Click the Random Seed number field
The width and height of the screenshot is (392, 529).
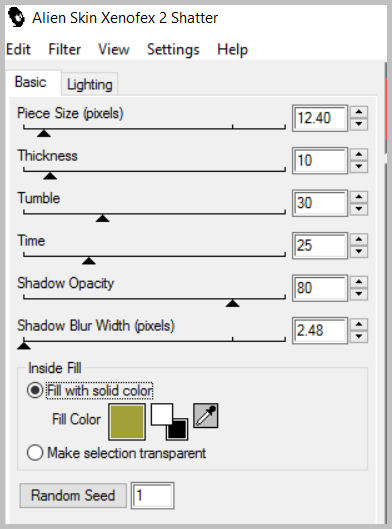[x=152, y=495]
